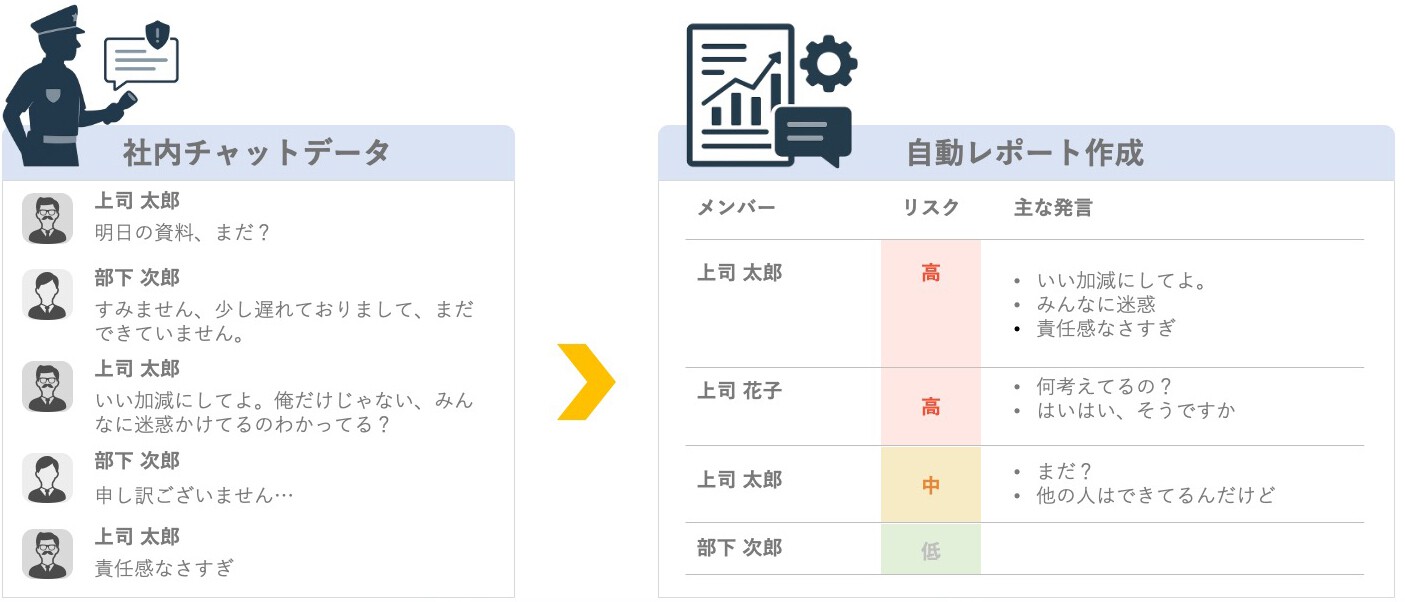Click avatar beside the 申し訳ございません message

48,478
